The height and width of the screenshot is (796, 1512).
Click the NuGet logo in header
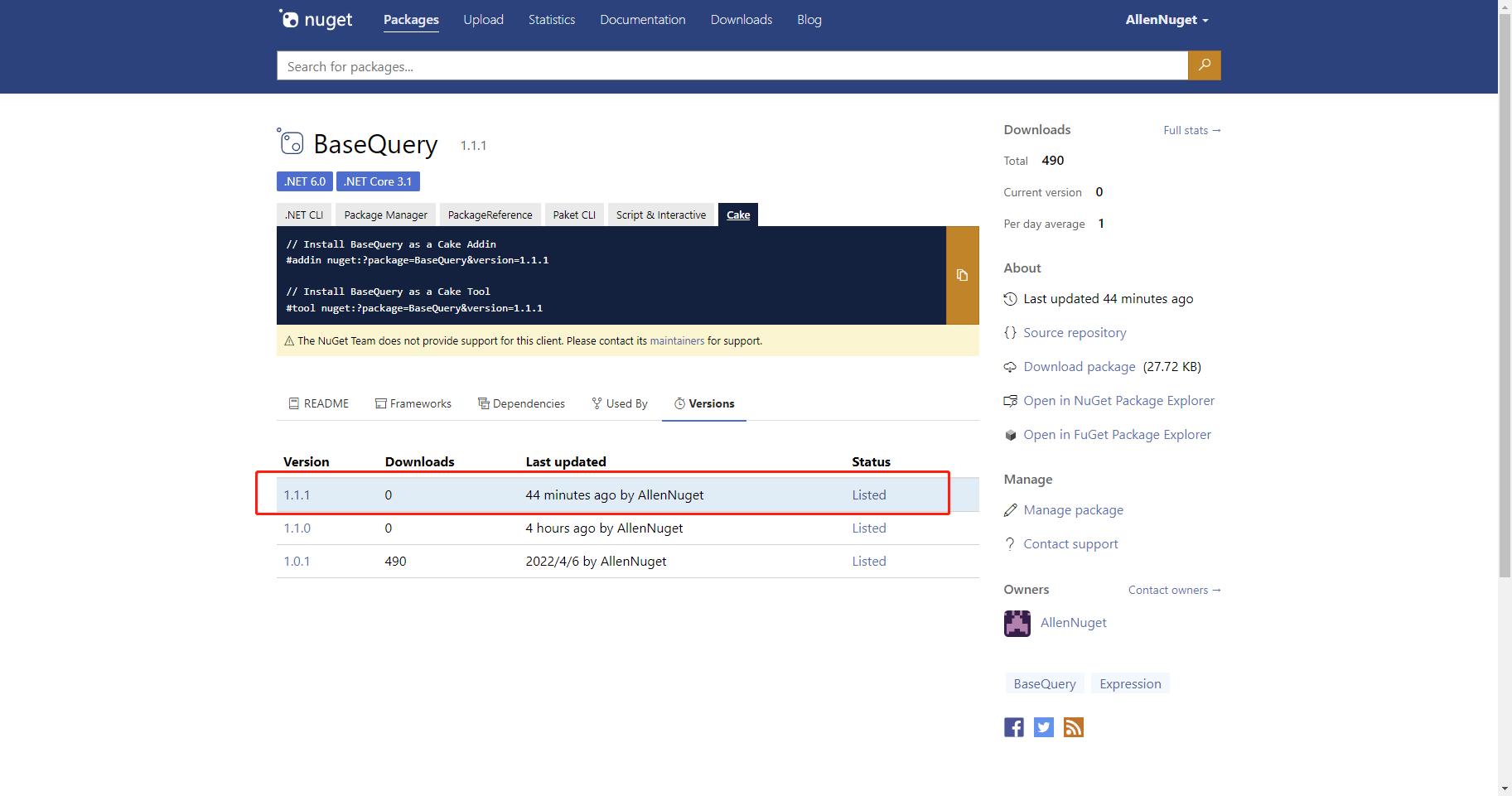(316, 19)
